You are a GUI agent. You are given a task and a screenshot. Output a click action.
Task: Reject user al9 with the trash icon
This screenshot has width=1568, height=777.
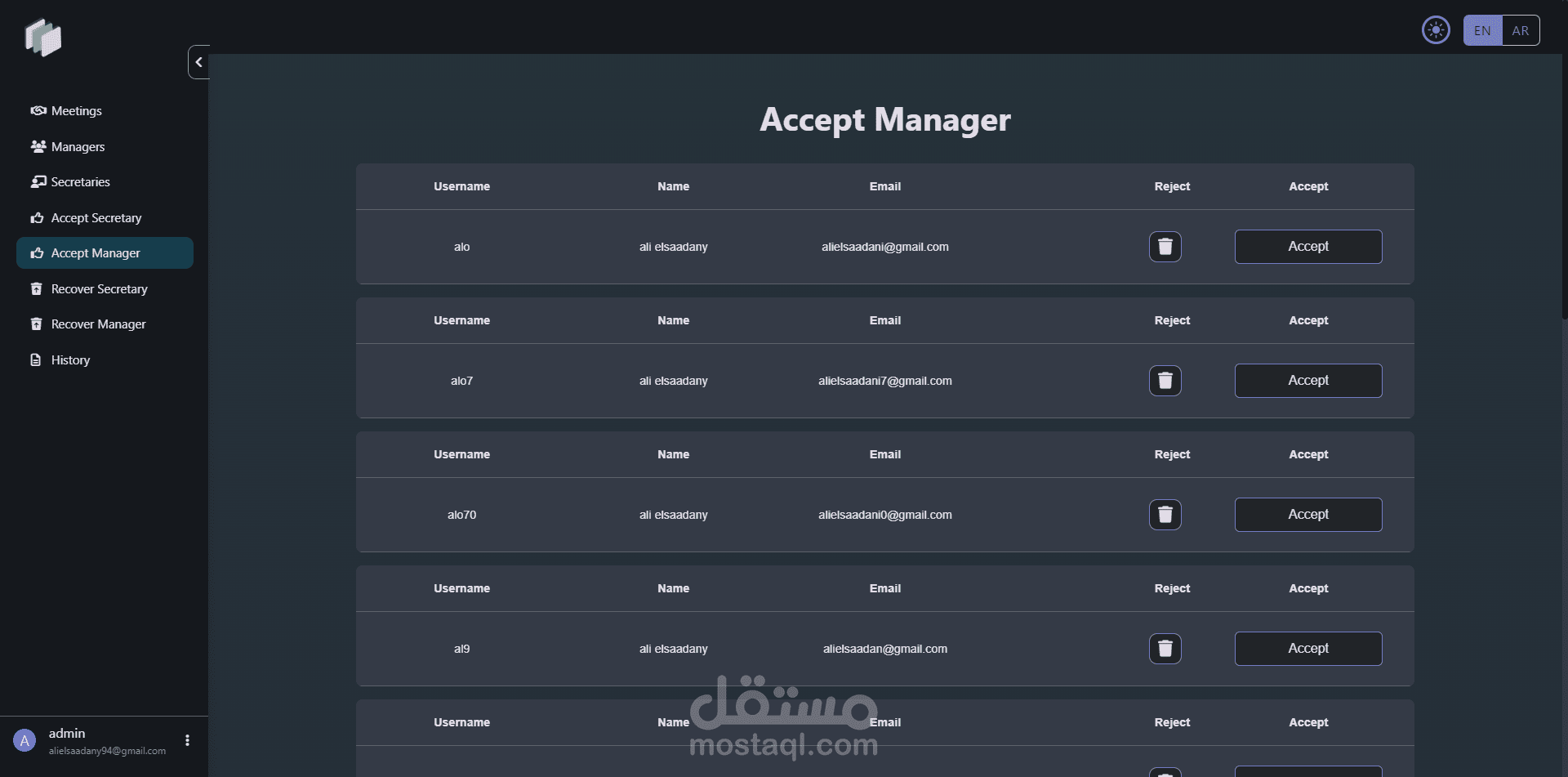[x=1165, y=649]
